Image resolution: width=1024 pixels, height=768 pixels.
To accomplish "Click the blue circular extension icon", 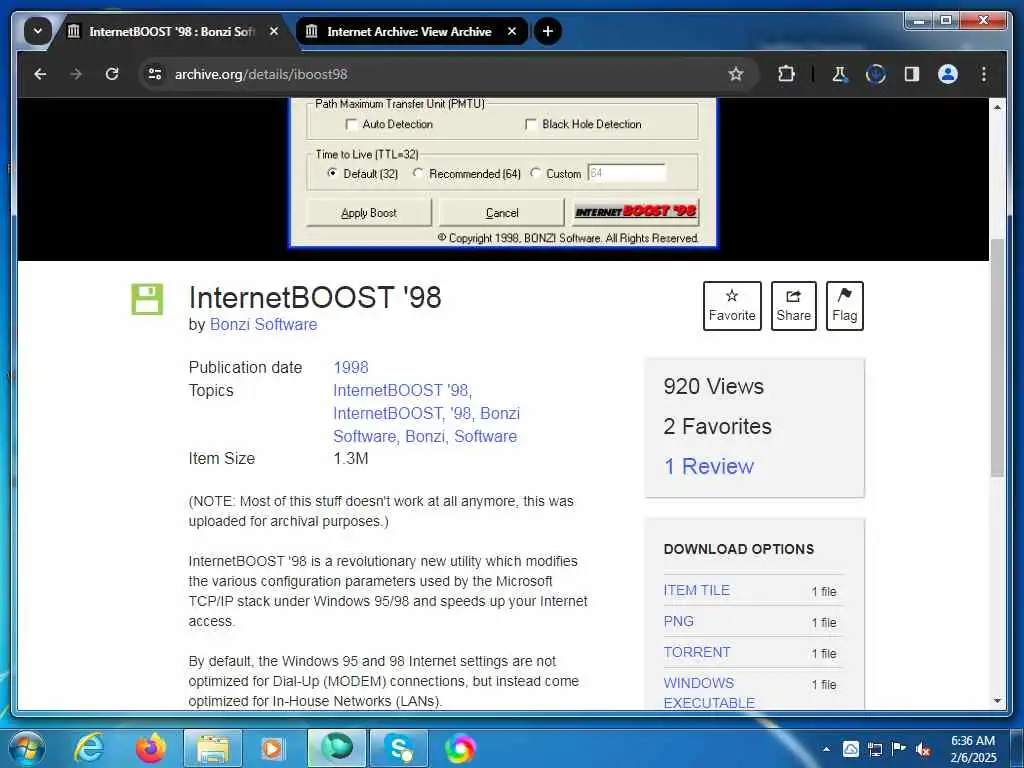I will [876, 74].
